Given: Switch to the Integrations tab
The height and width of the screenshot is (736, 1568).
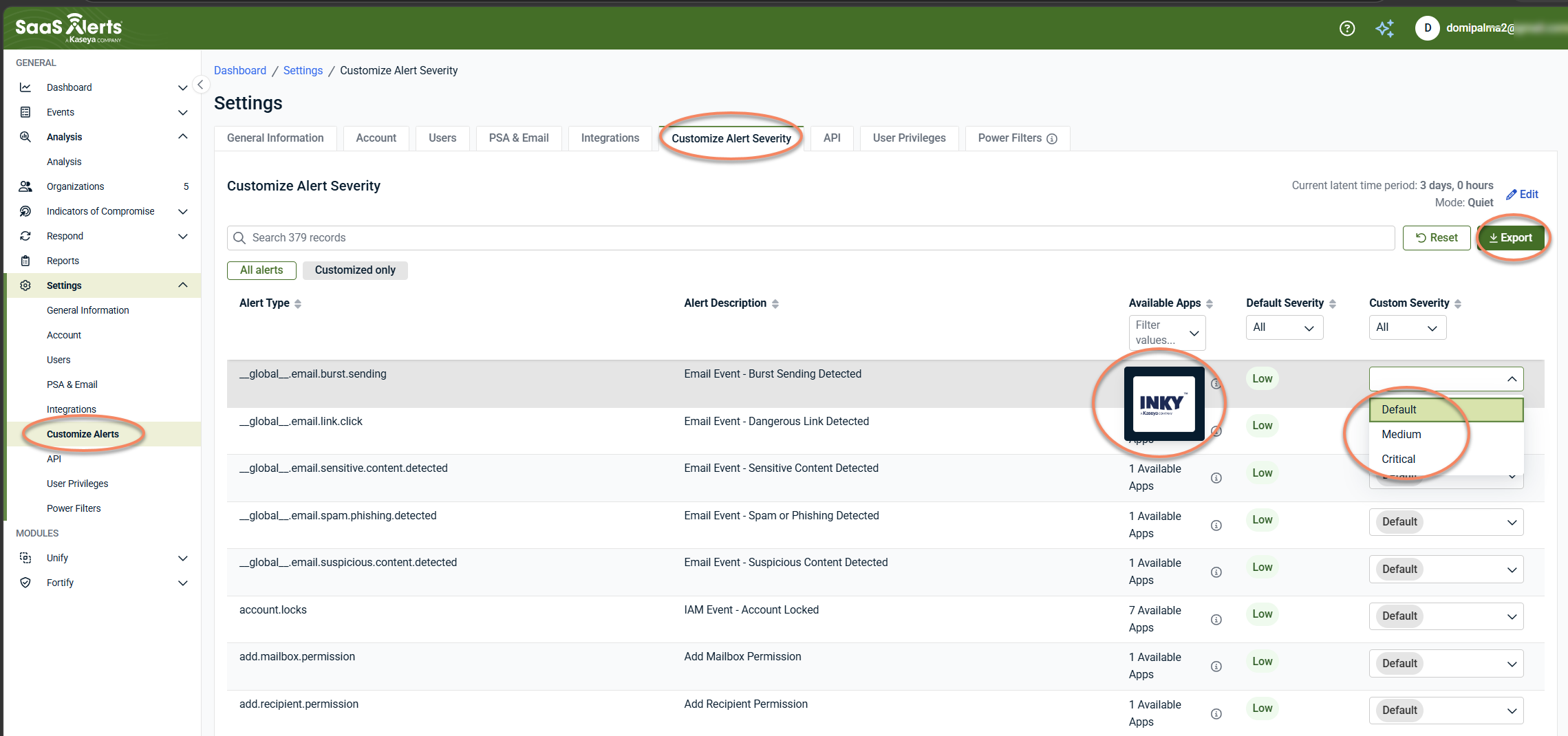Looking at the screenshot, I should [x=610, y=138].
